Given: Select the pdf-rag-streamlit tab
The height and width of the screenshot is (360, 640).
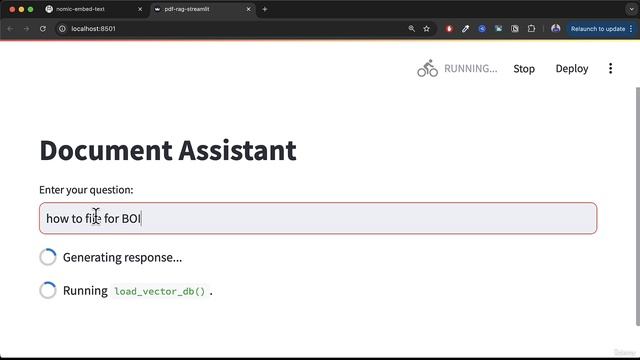Looking at the screenshot, I should [202, 9].
